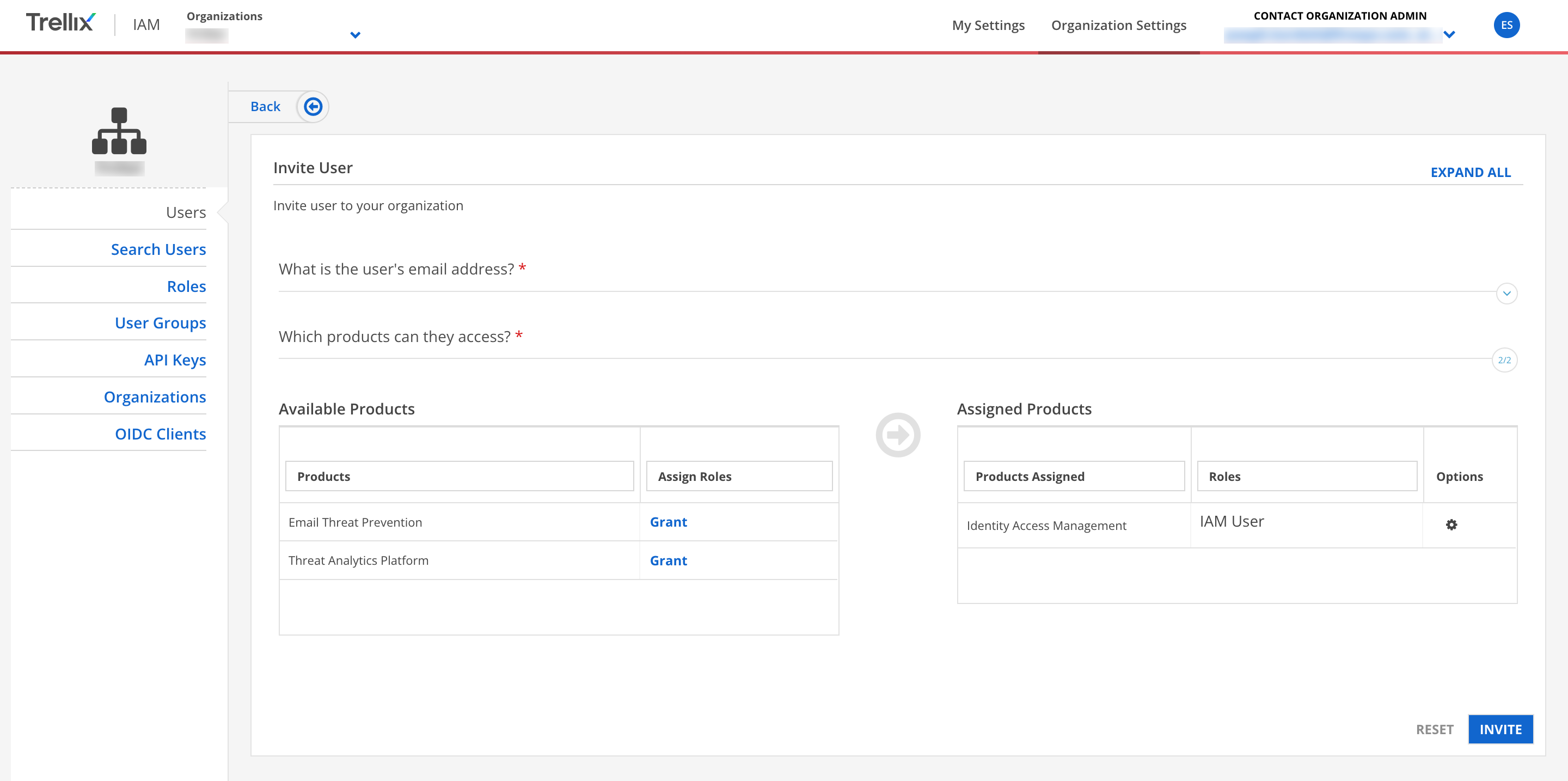Screen dimensions: 1568x781
Task: Click the IAM label in header
Action: (146, 25)
